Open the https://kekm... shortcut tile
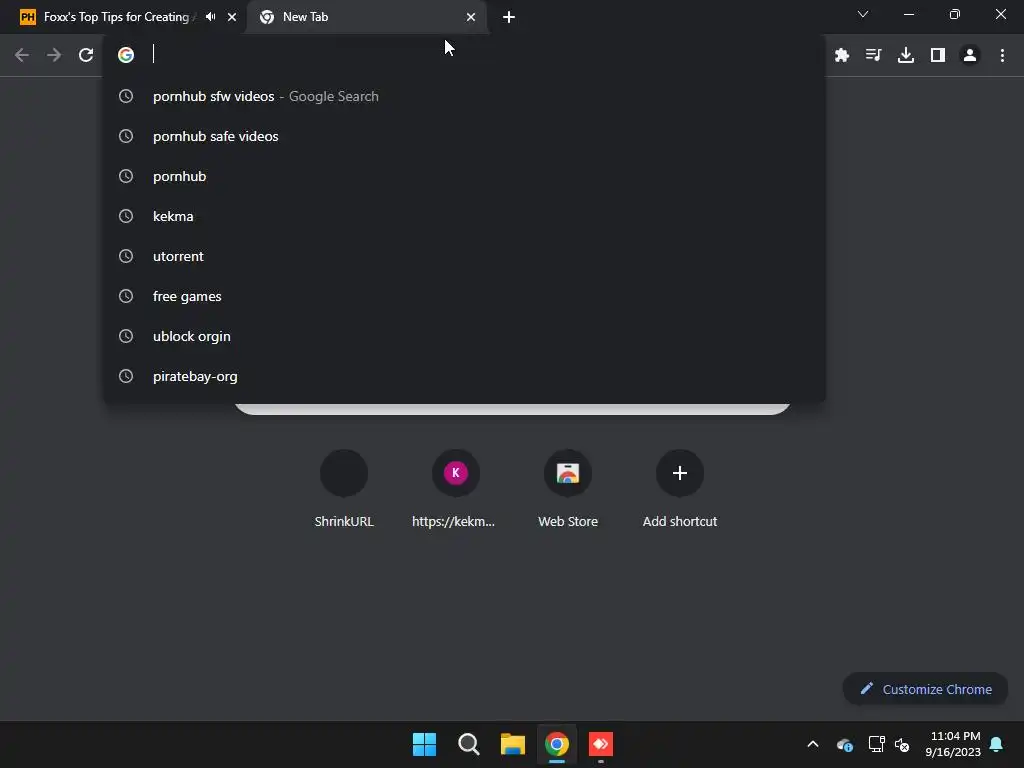1024x768 pixels. click(x=455, y=489)
